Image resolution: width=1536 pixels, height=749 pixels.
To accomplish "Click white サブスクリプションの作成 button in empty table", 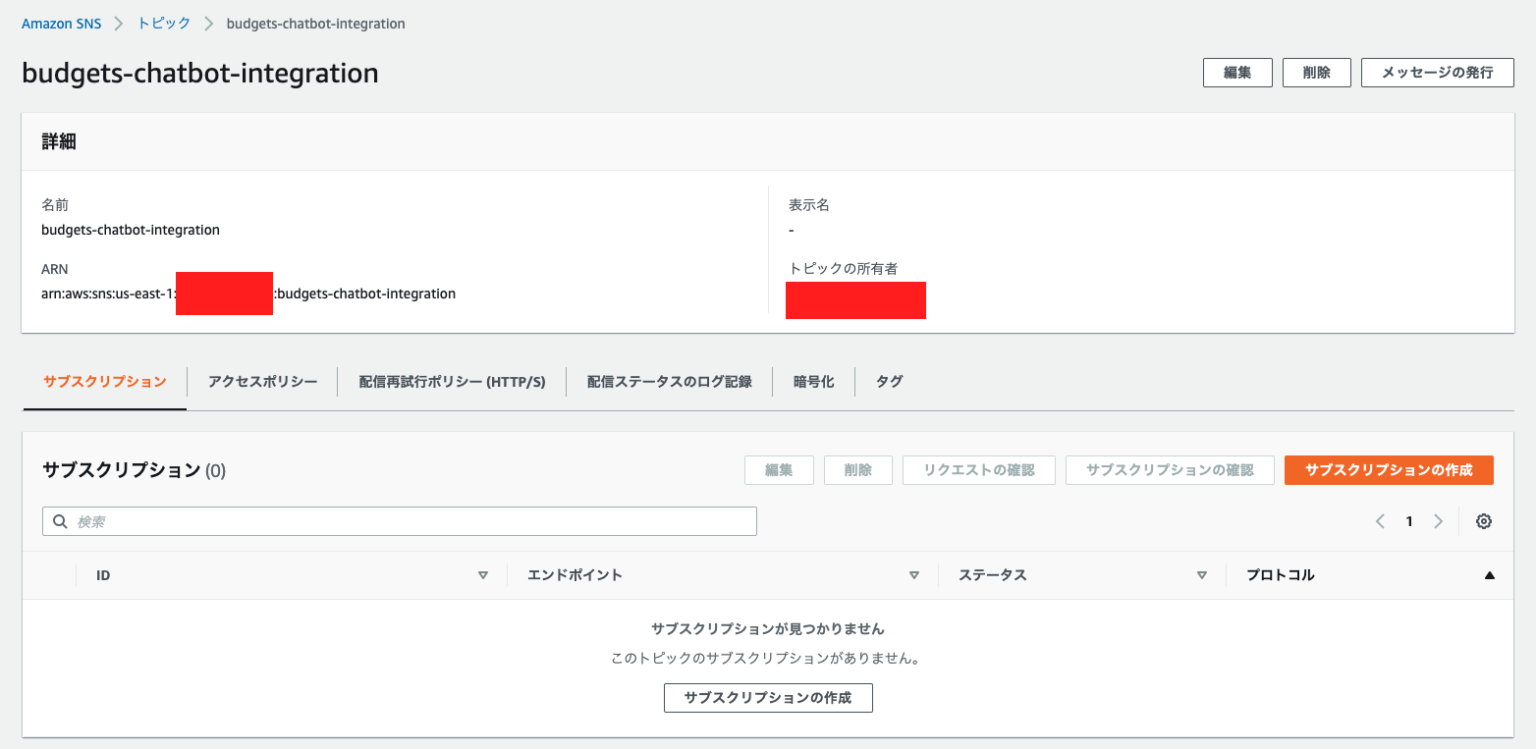I will pos(768,698).
